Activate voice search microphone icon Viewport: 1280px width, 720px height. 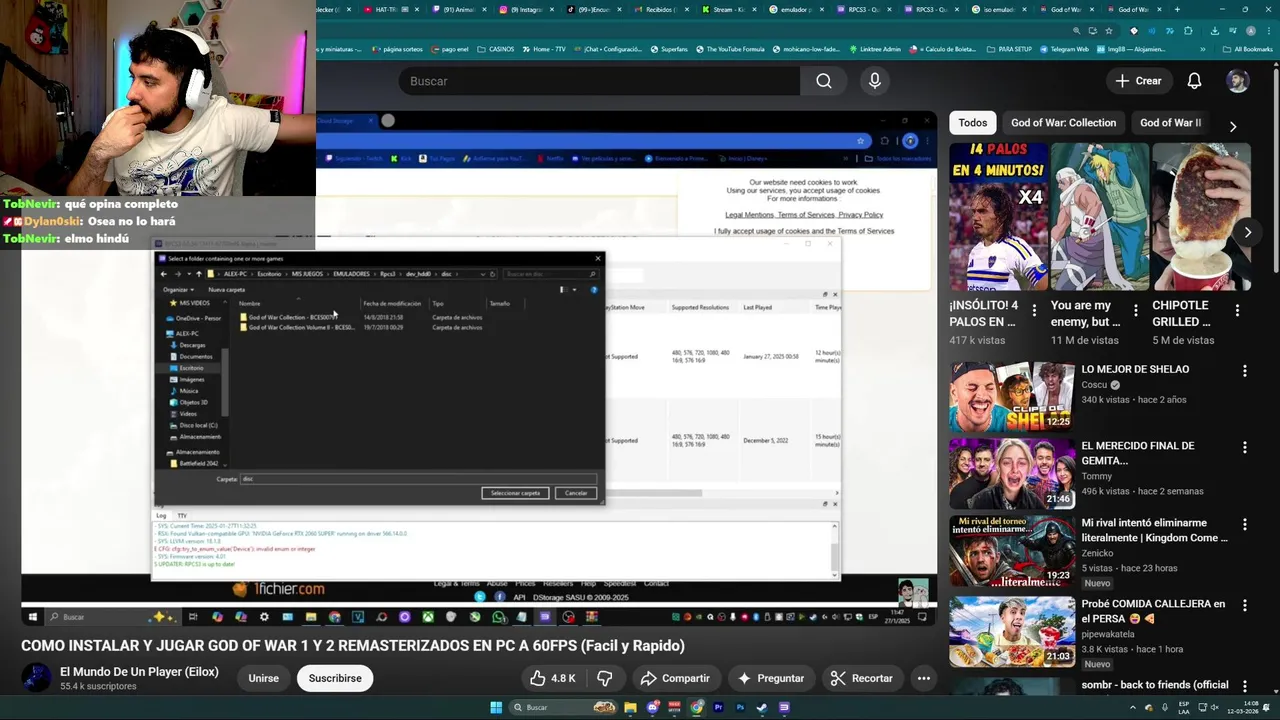pos(875,81)
